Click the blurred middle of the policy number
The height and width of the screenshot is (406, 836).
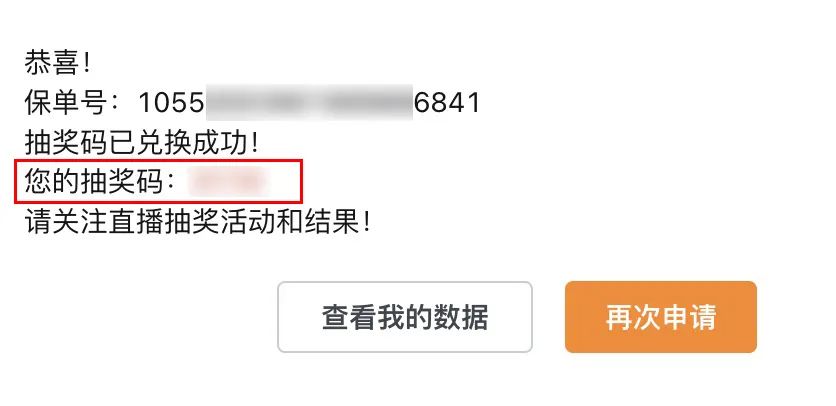(x=309, y=103)
